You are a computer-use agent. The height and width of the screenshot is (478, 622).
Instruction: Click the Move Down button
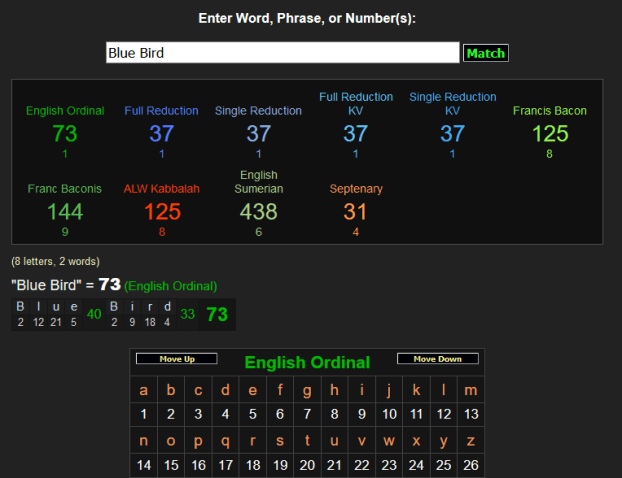click(437, 359)
